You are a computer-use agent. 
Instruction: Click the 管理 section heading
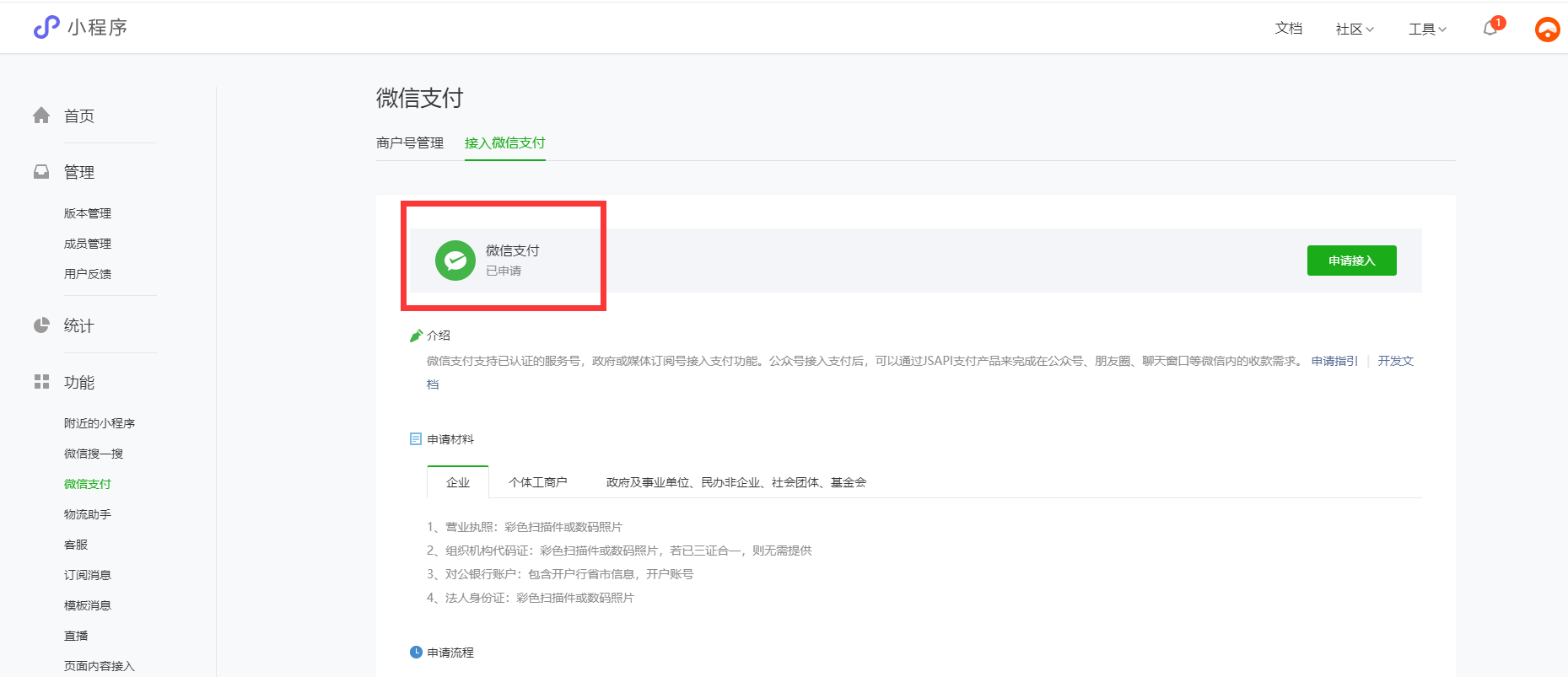pyautogui.click(x=79, y=172)
